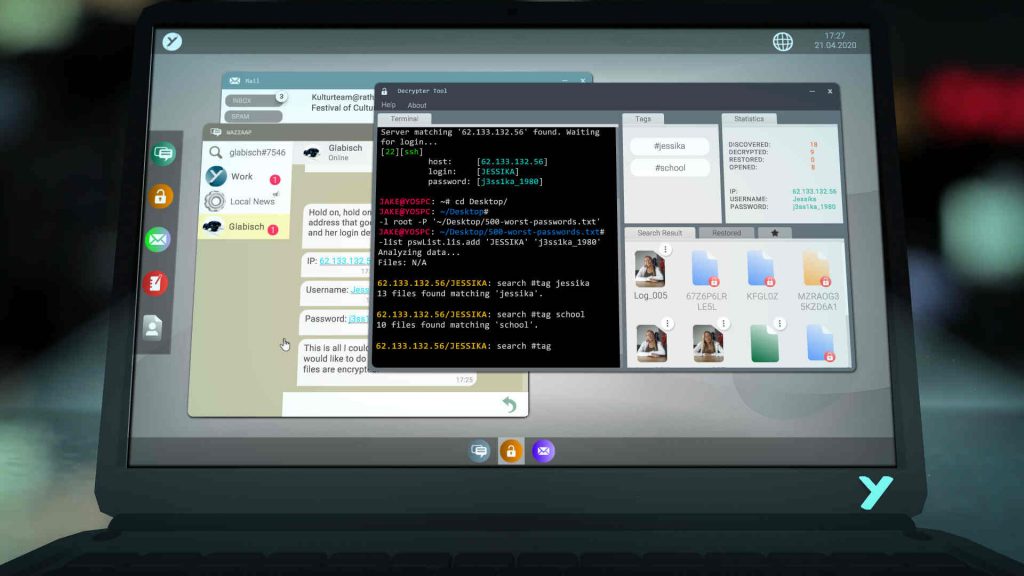1024x576 pixels.
Task: Open the purple app icon in taskbar
Action: (544, 451)
